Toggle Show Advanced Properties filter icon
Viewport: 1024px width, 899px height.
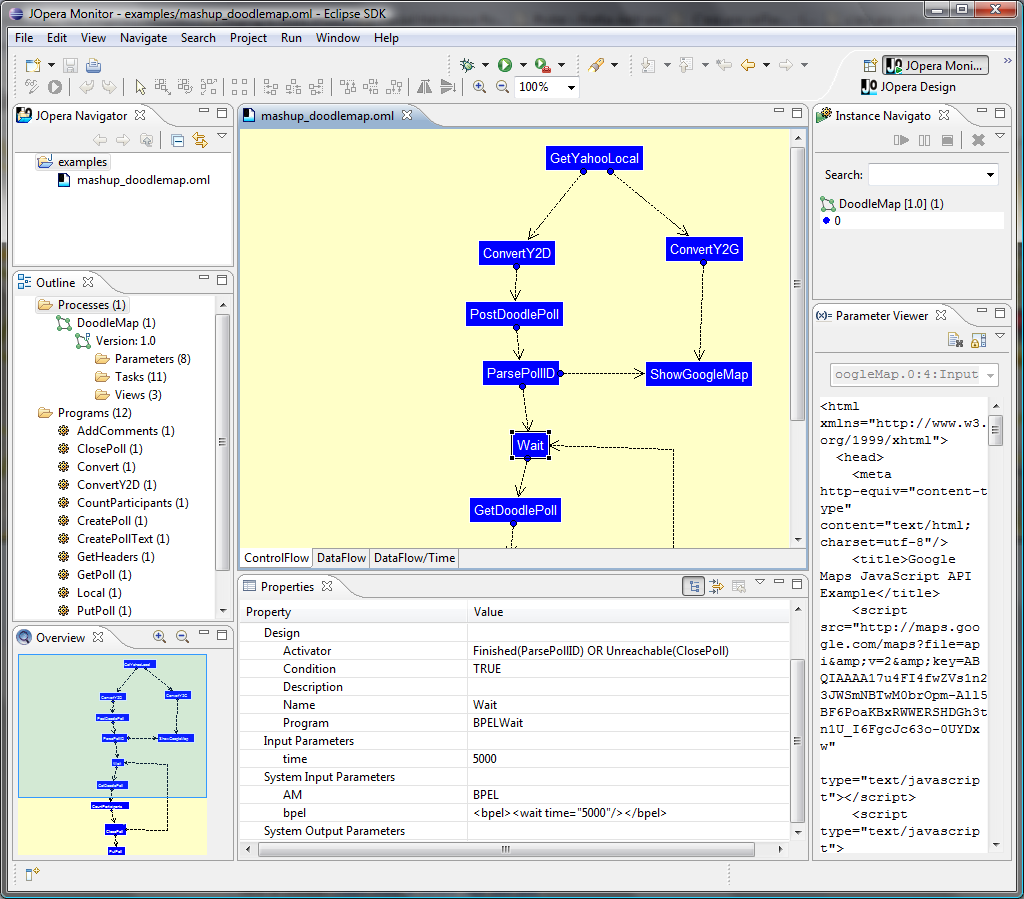(716, 586)
